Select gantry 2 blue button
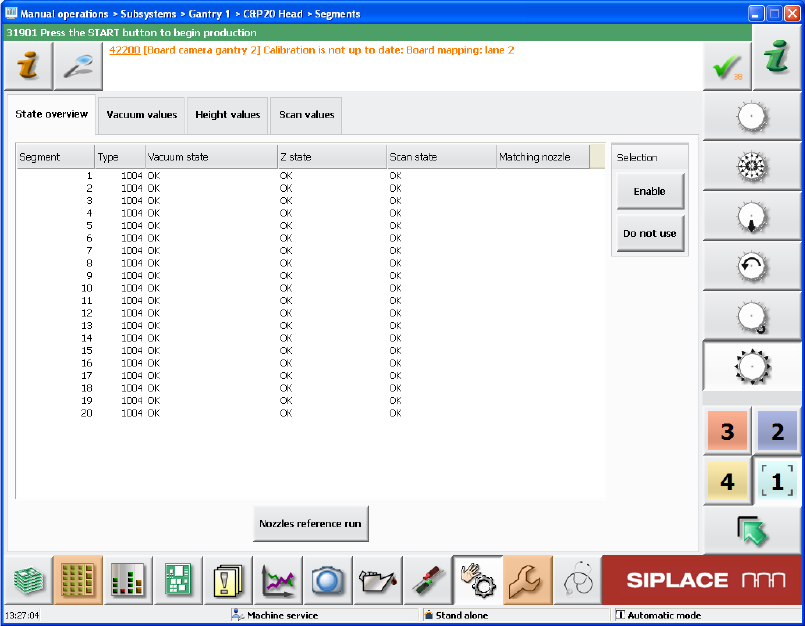The width and height of the screenshot is (805, 626). coord(777,431)
